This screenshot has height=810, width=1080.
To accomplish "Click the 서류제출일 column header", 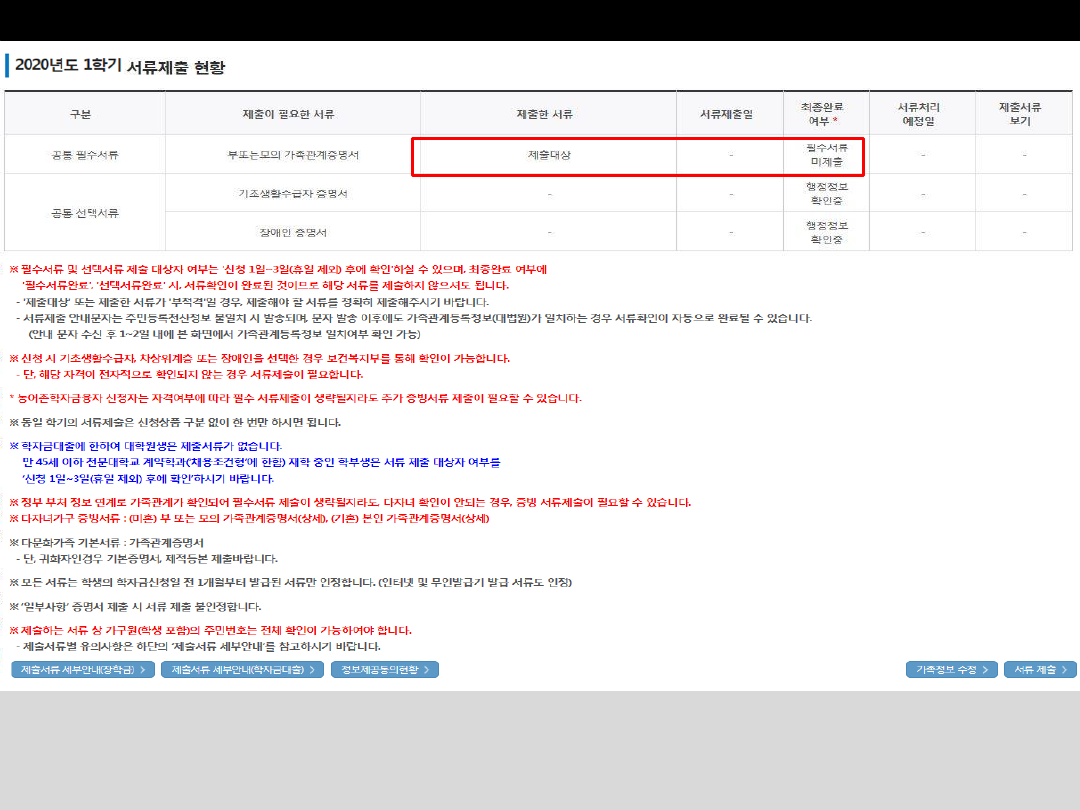I will pos(731,114).
